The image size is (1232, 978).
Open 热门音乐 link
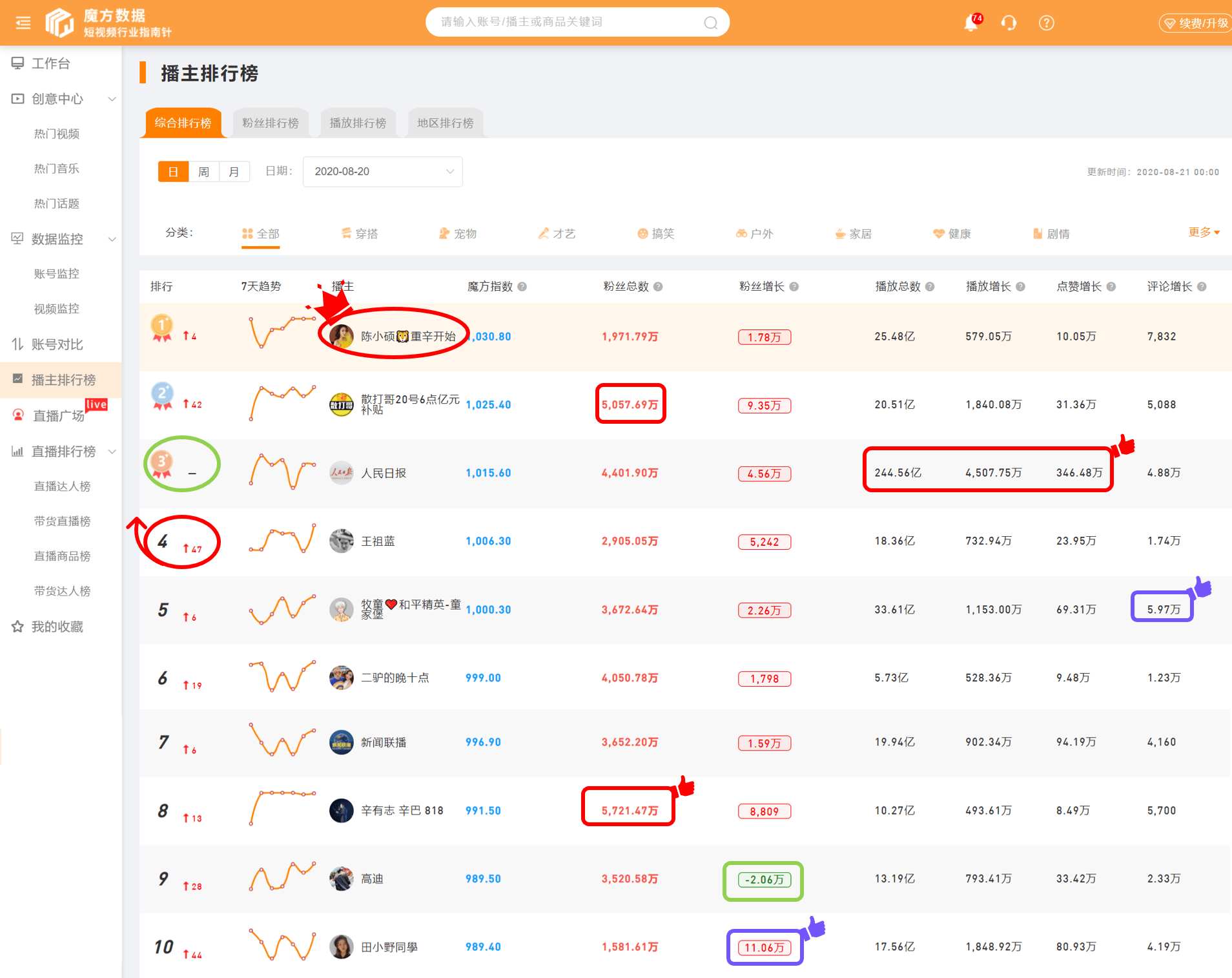pos(57,169)
